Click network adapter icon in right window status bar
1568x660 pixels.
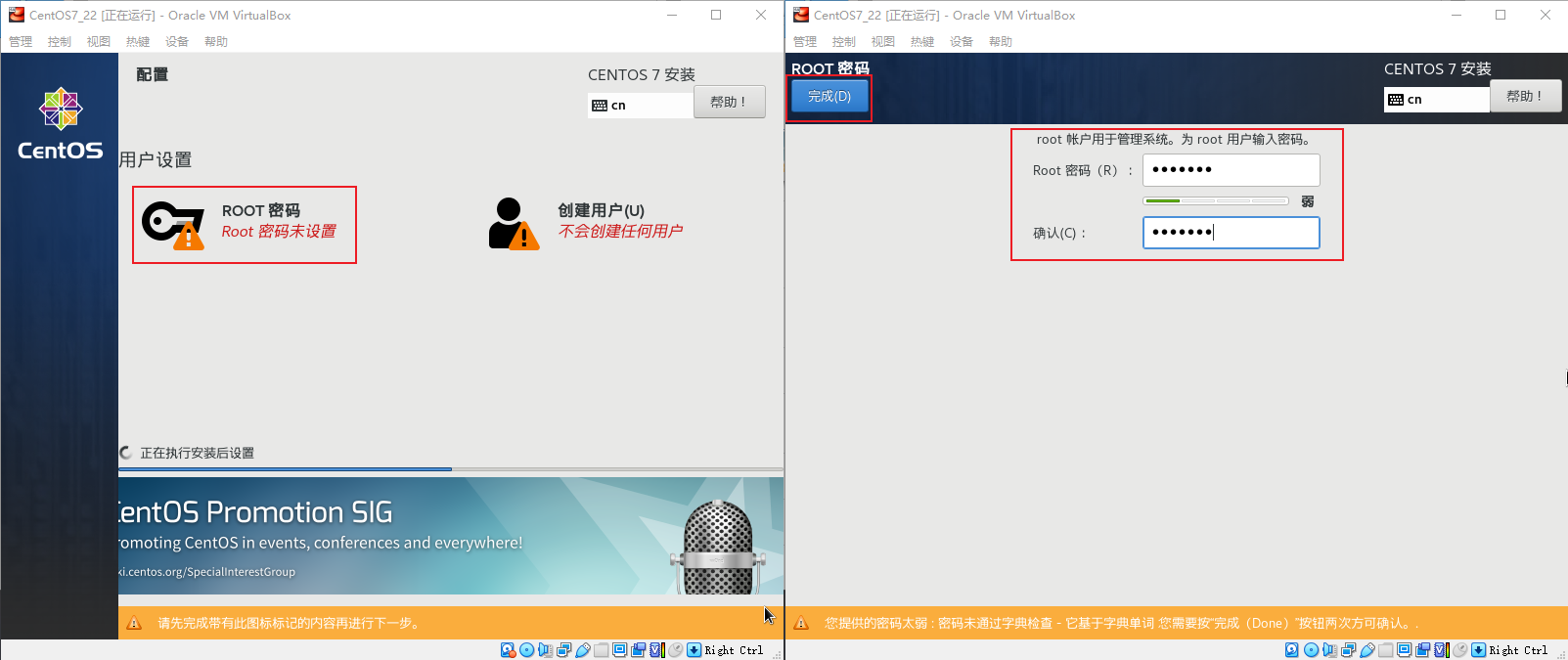click(1349, 650)
